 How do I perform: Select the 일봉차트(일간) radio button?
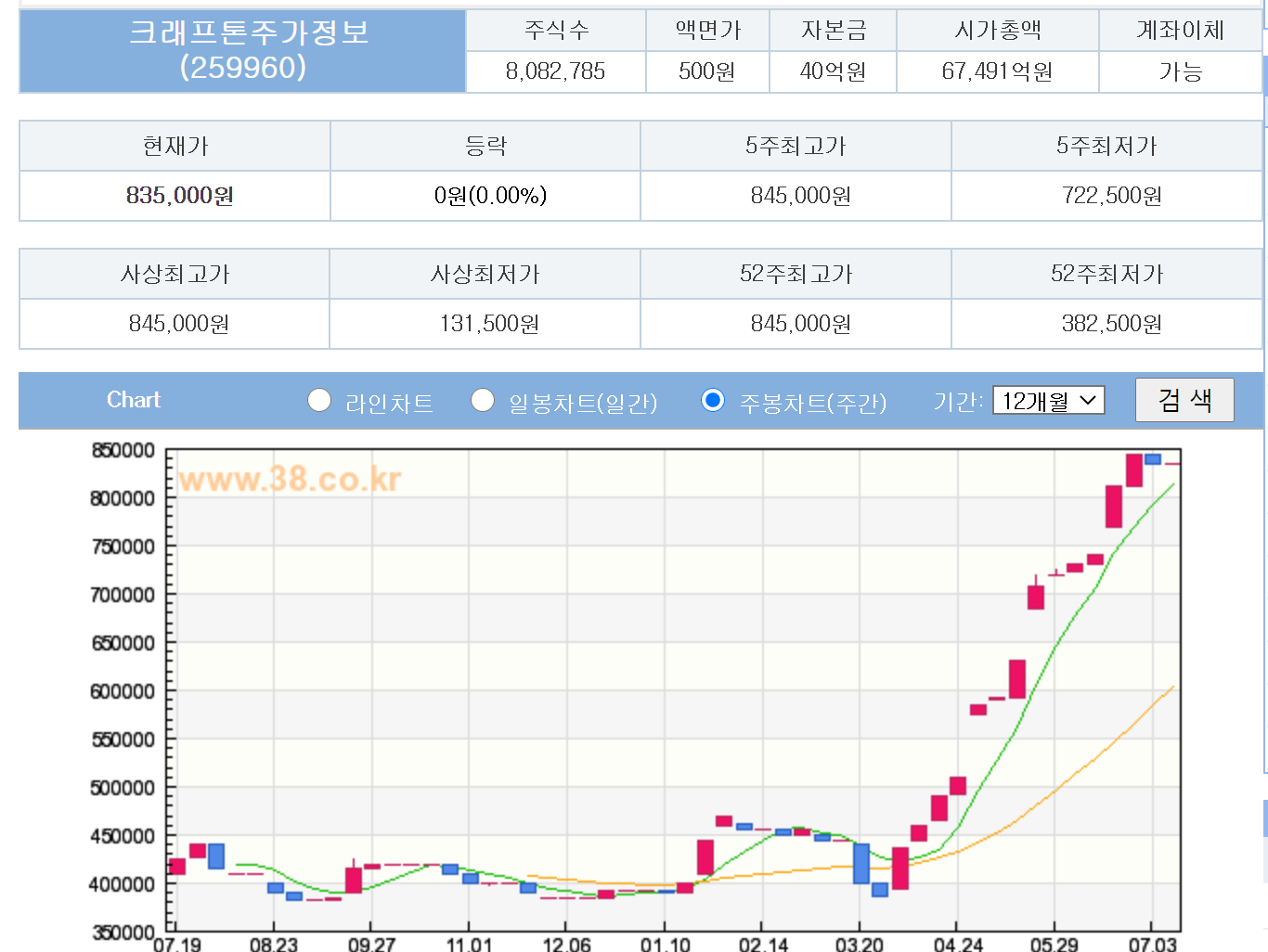pyautogui.click(x=483, y=400)
